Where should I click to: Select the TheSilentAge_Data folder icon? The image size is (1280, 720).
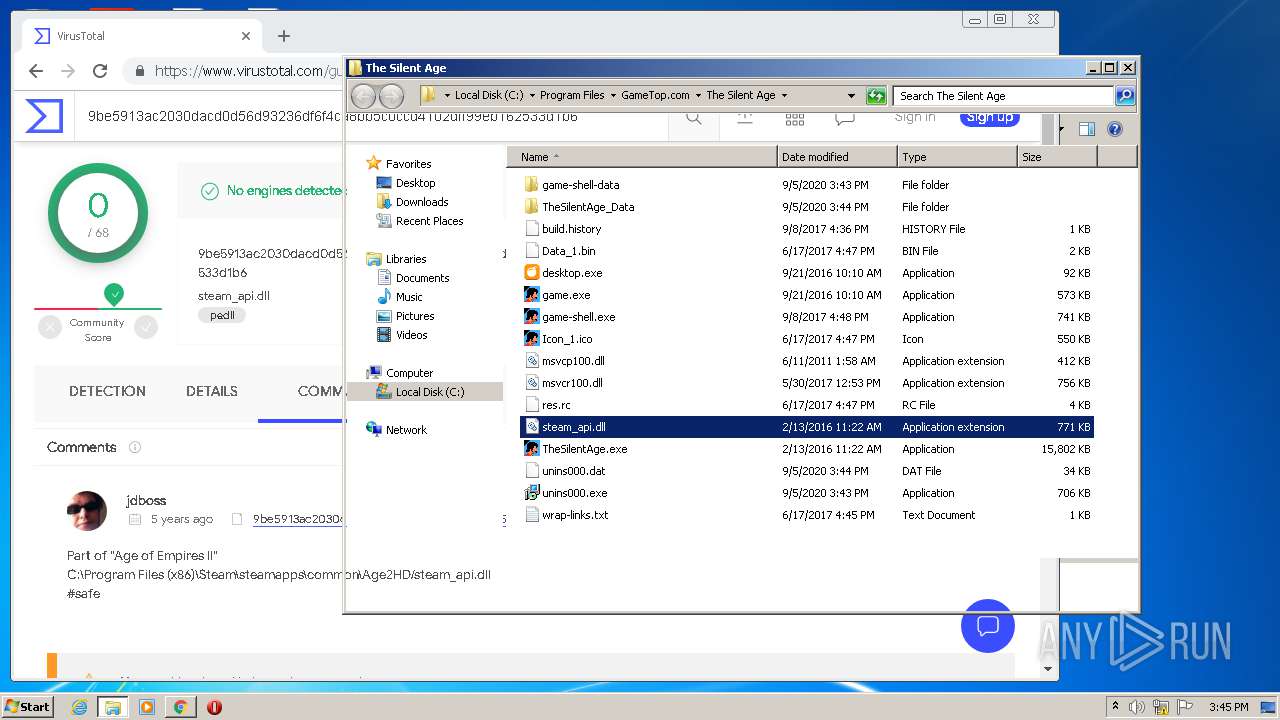532,207
